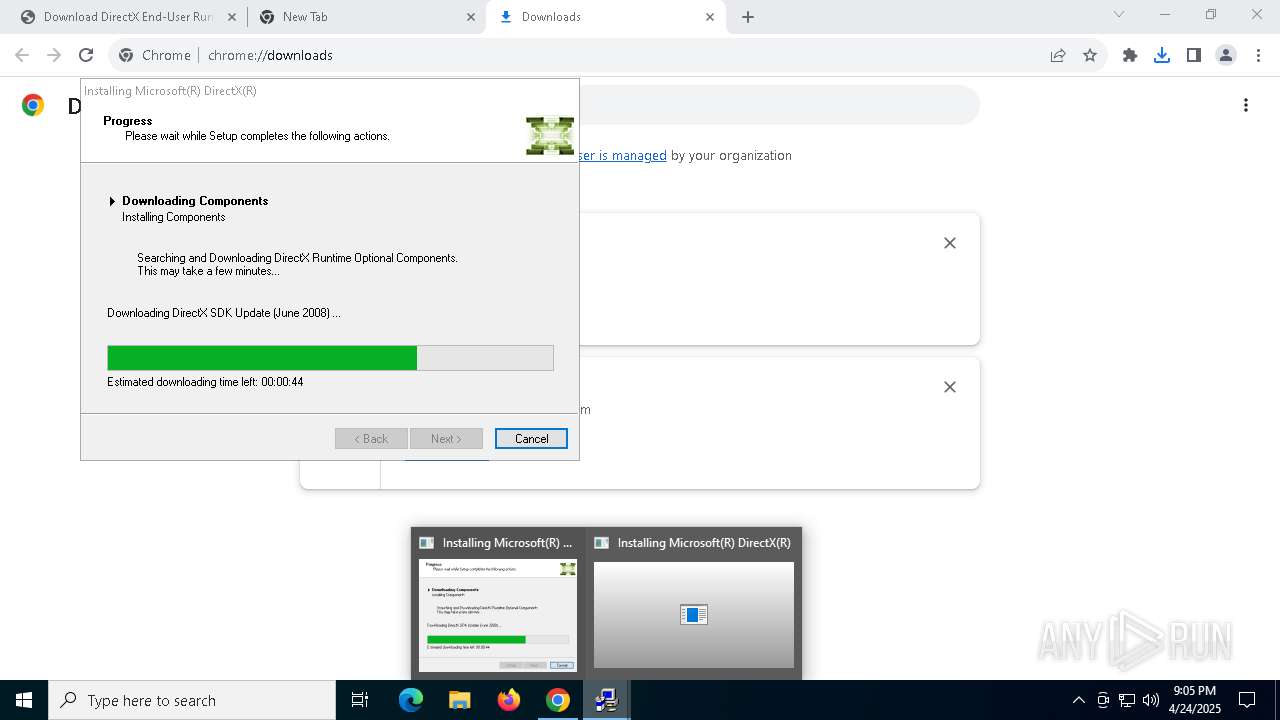Select the first Installing Microsoft(R) preview thumbnail
This screenshot has height=720, width=1280.
click(x=498, y=603)
